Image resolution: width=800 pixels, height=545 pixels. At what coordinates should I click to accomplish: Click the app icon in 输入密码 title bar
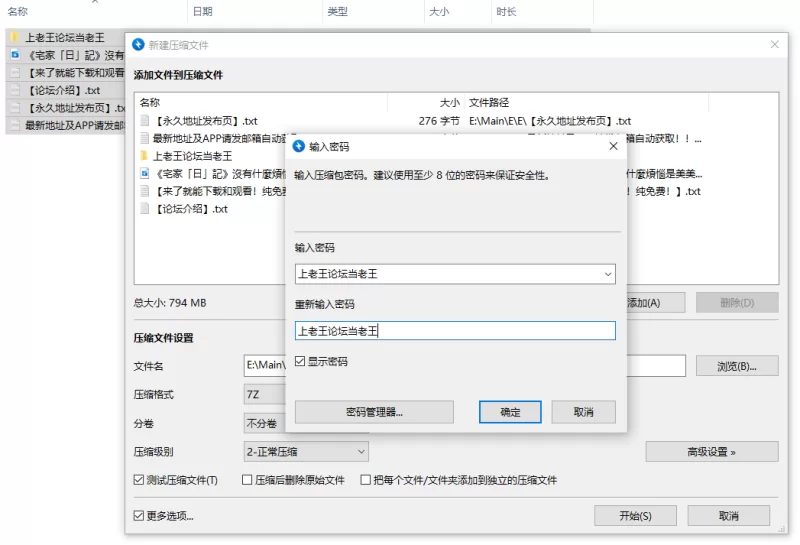coord(298,146)
